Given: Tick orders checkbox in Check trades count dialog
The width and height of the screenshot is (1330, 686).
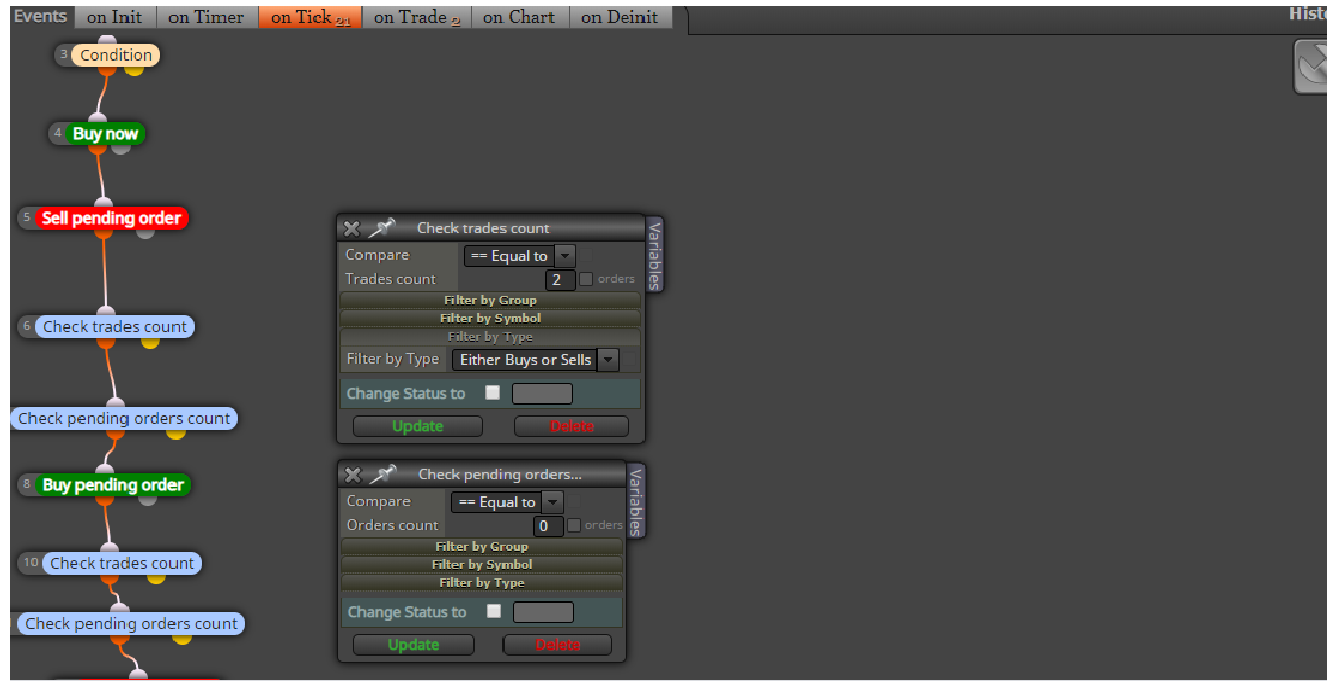Looking at the screenshot, I should [x=586, y=279].
